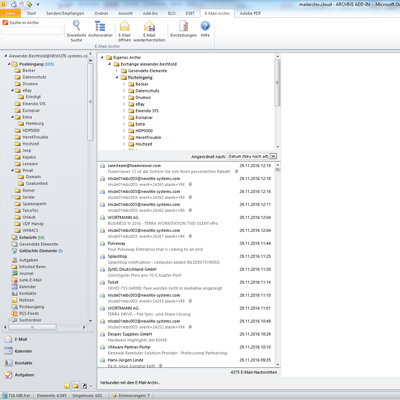Click the Archivordner ribbon icon
The width and height of the screenshot is (400, 400).
[100, 29]
